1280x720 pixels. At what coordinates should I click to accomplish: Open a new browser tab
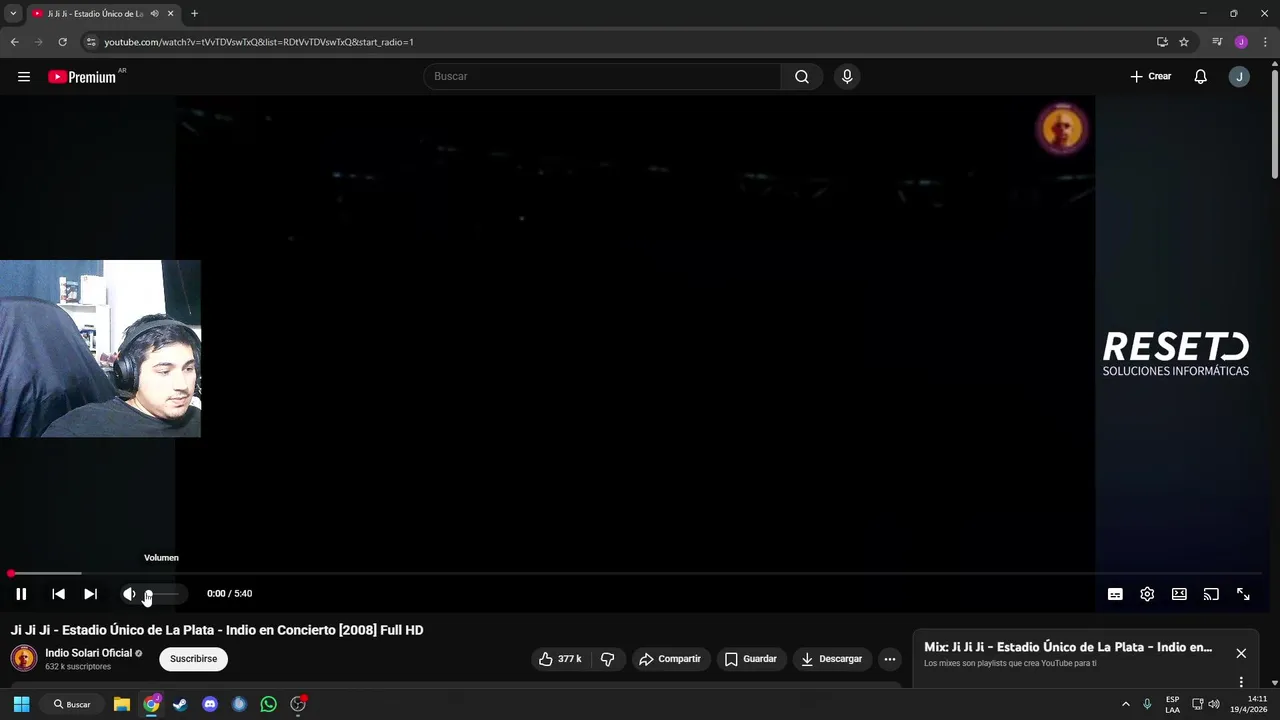(194, 14)
